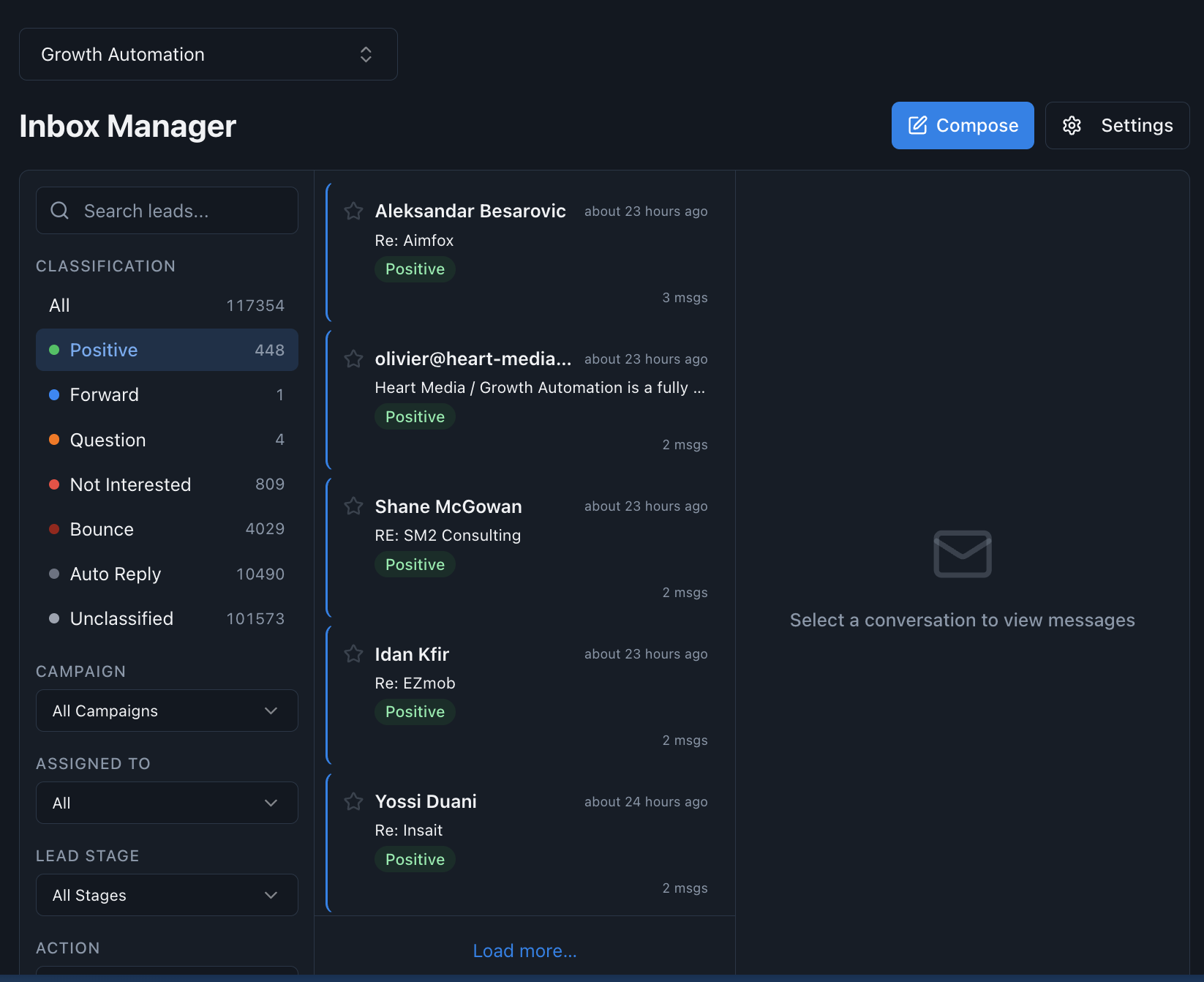Open the Settings gear icon
Screen dimensions: 1204x982
pos(1072,125)
